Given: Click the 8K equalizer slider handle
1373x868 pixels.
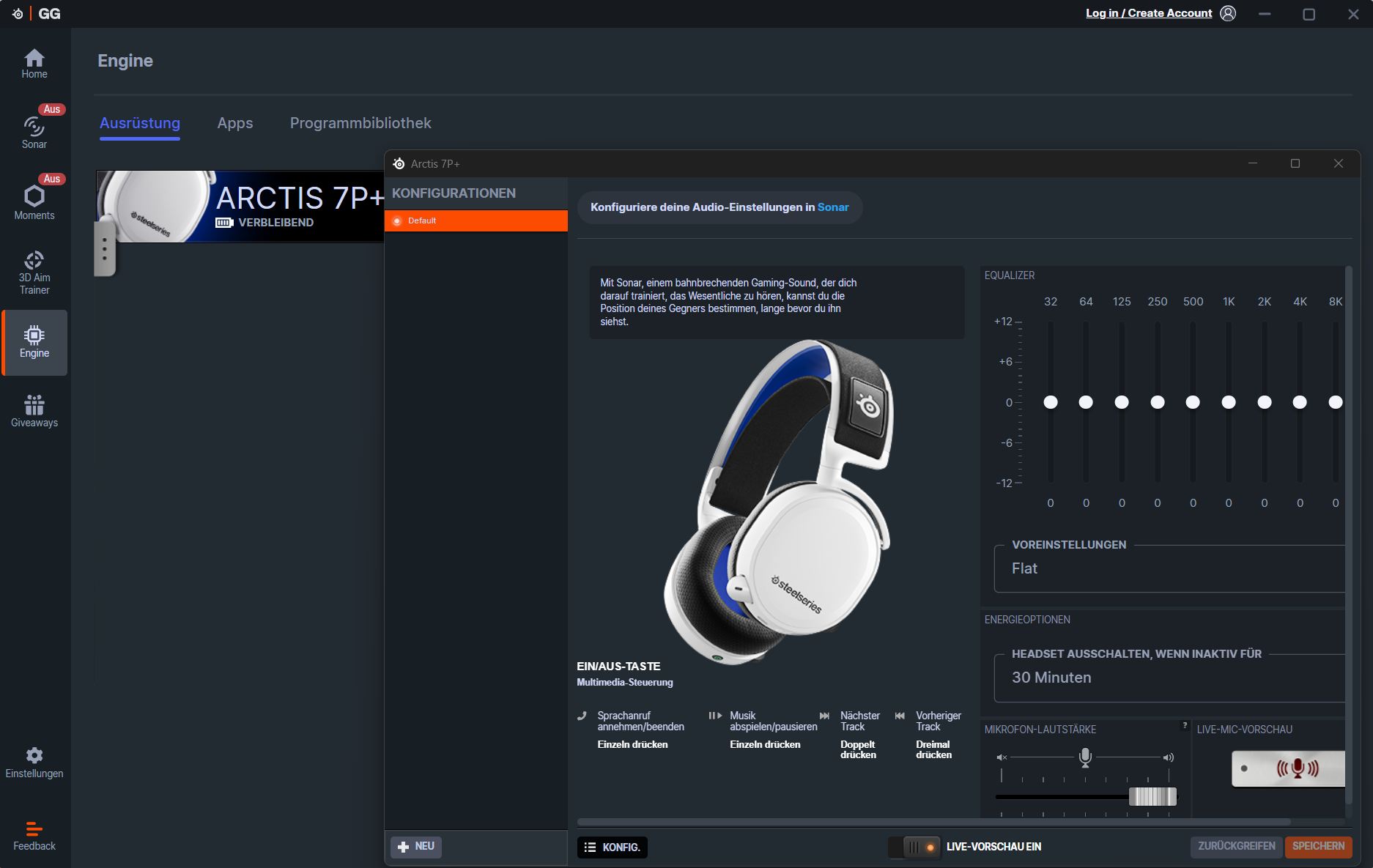Looking at the screenshot, I should click(x=1336, y=402).
